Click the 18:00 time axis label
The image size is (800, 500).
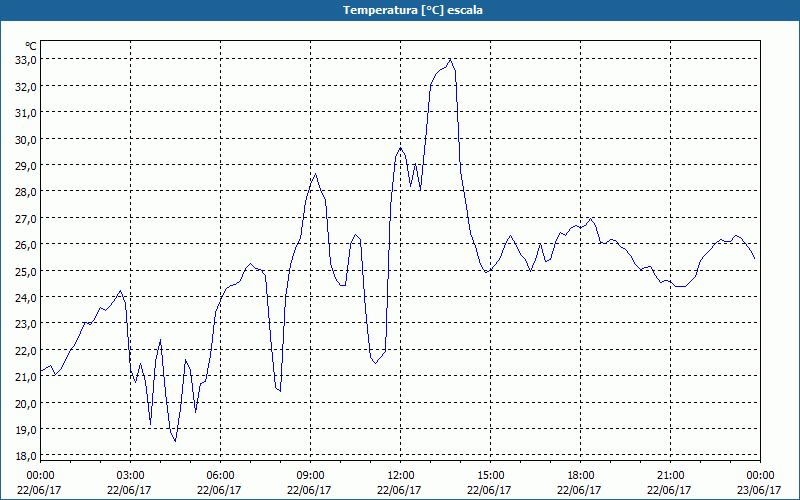click(x=581, y=476)
